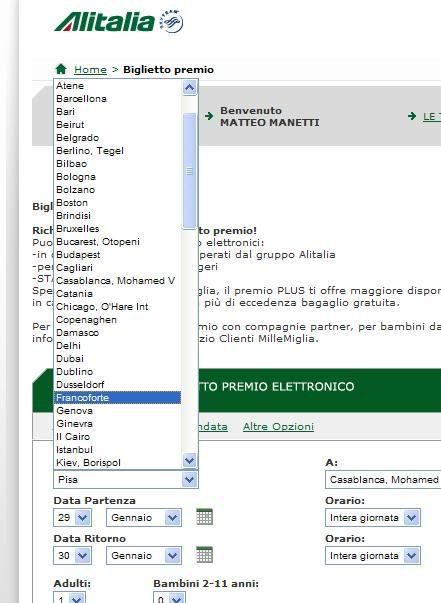
Task: Select Bilbao from the list
Action: coord(118,164)
